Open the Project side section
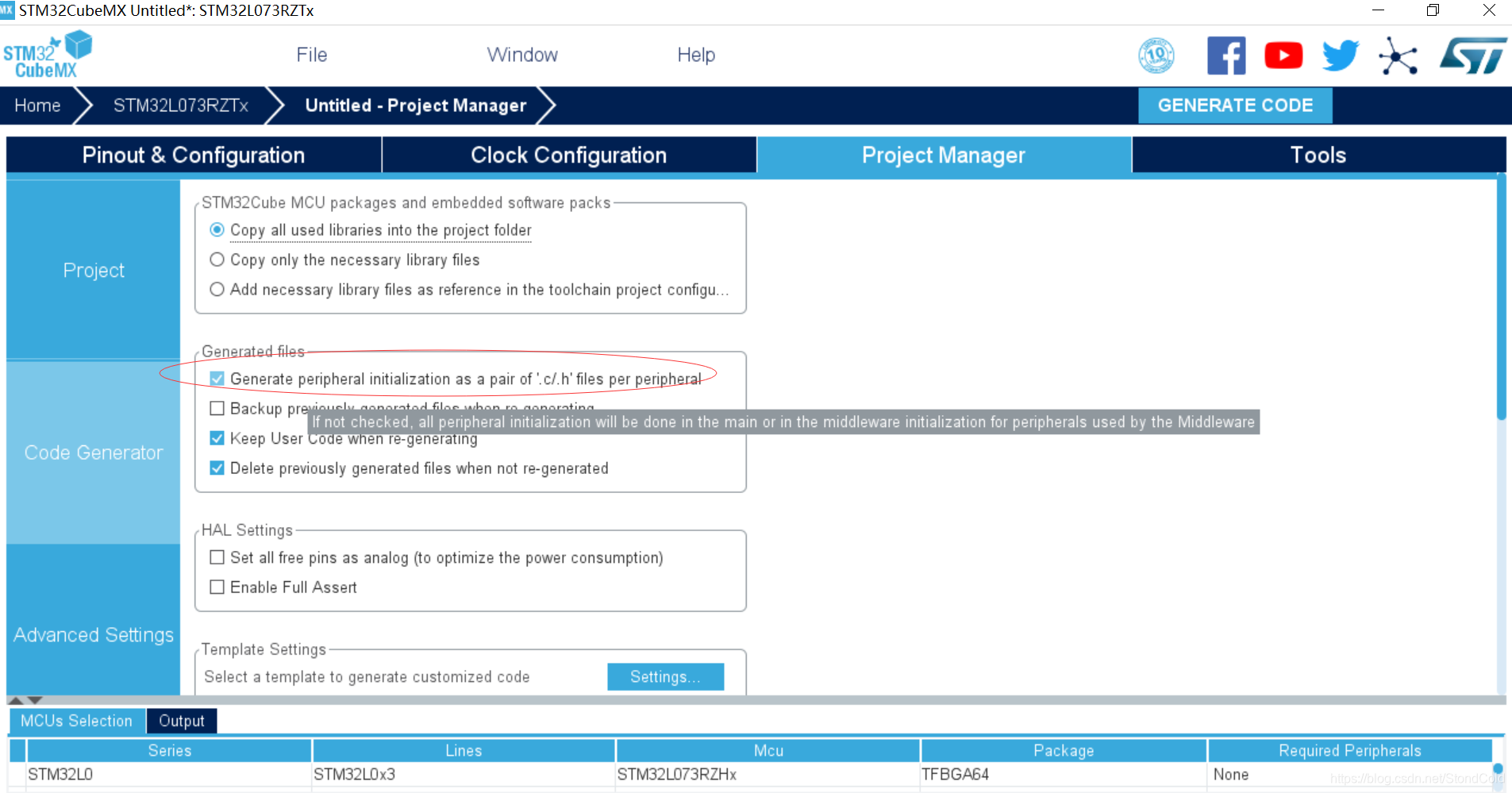 pyautogui.click(x=94, y=271)
